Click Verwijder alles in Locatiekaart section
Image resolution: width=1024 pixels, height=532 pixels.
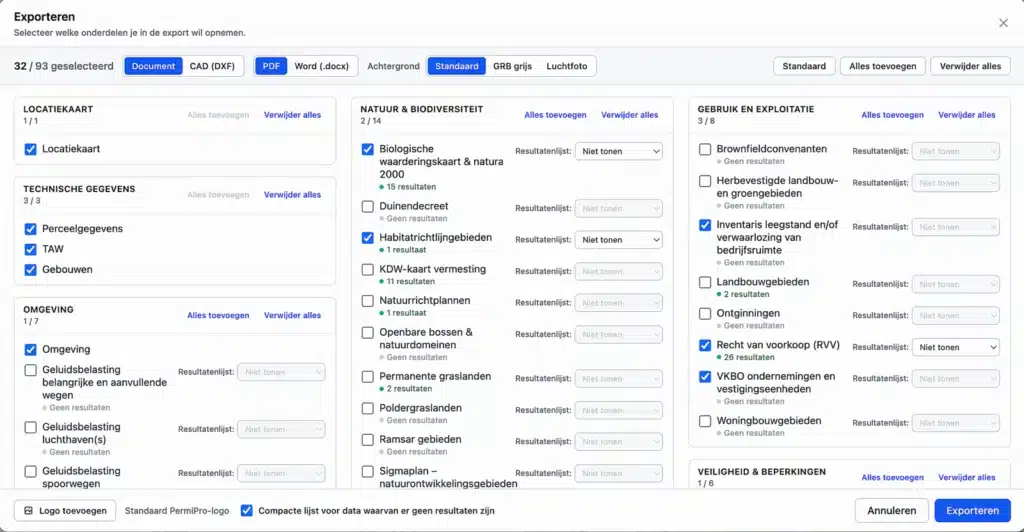coord(292,115)
